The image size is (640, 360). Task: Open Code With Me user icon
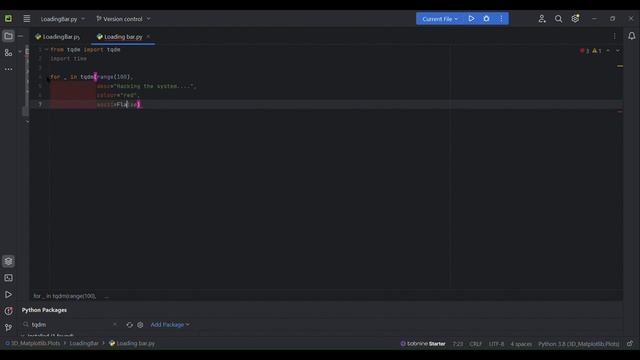pos(542,19)
